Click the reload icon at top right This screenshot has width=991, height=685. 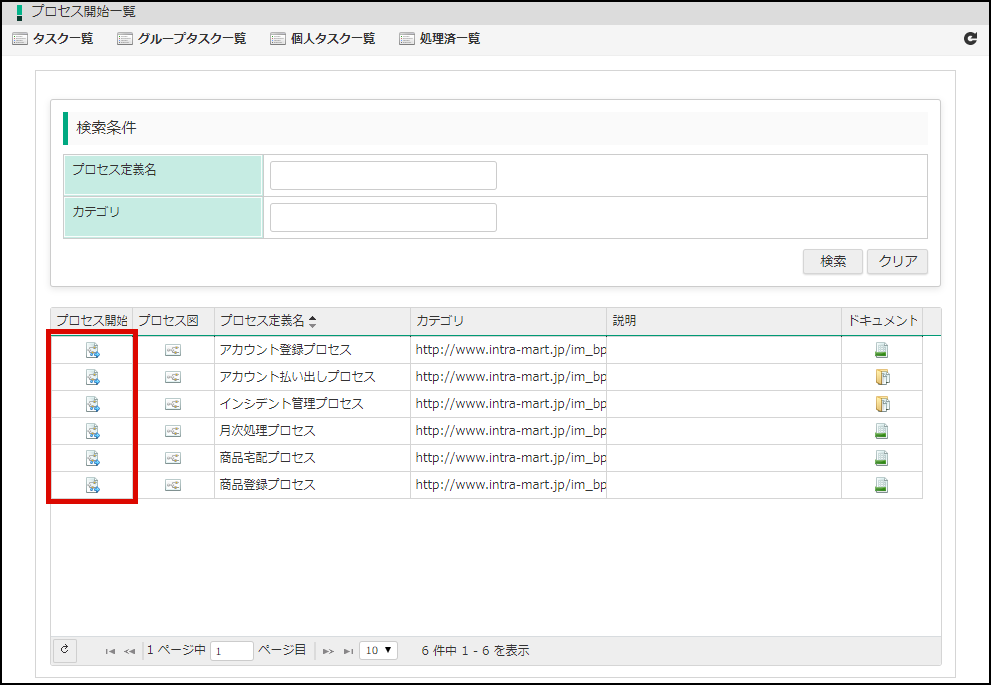969,39
